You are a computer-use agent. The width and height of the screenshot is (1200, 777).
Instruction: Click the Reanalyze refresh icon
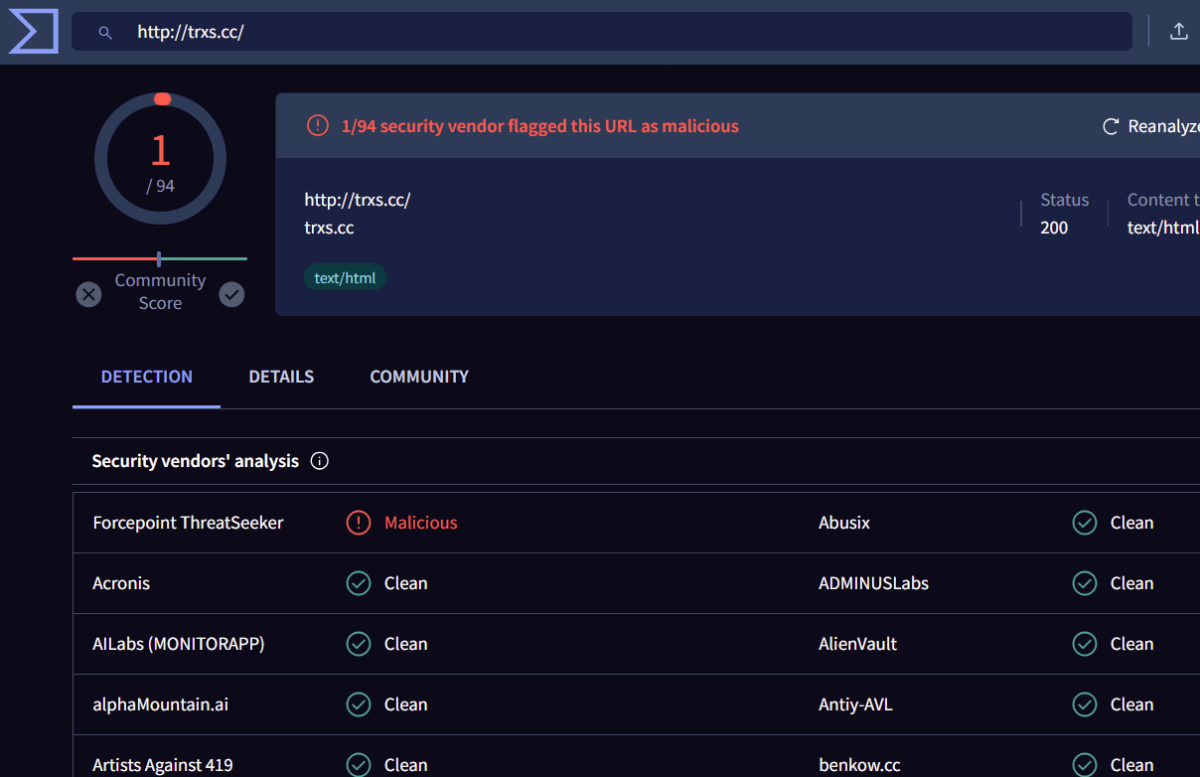pos(1110,126)
